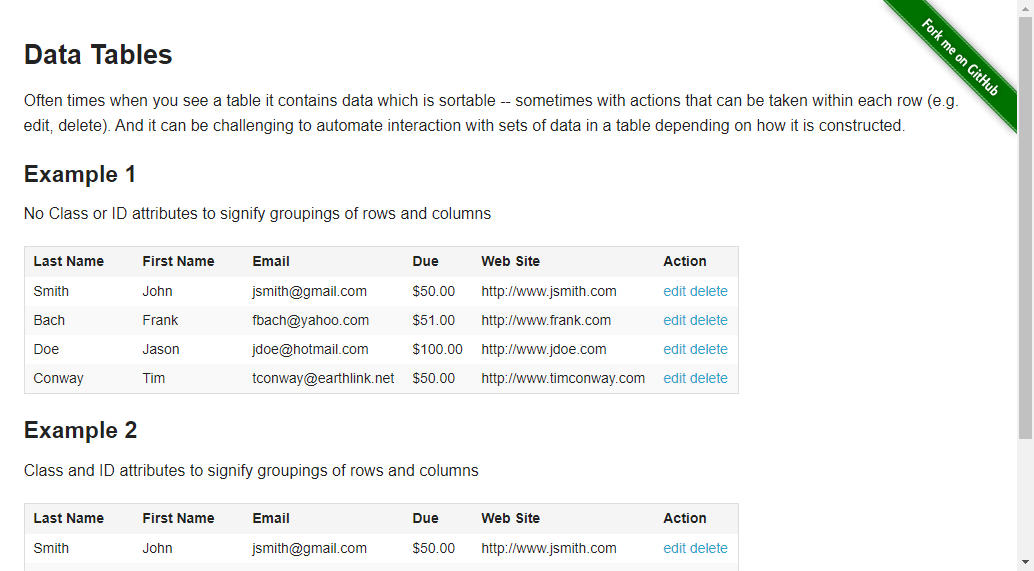Edit the Smith row in Example 1

(675, 291)
